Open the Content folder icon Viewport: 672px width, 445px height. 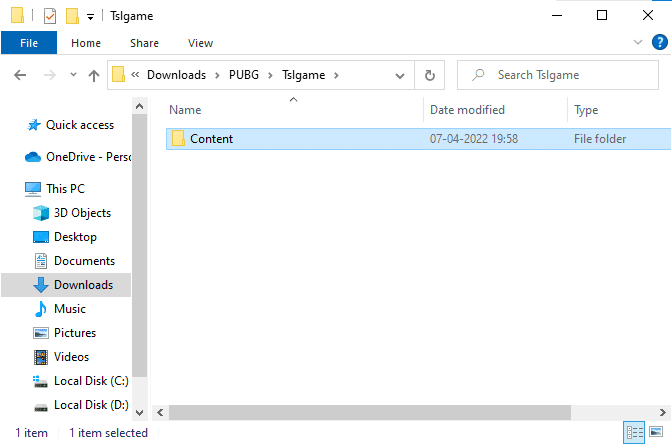(x=179, y=139)
